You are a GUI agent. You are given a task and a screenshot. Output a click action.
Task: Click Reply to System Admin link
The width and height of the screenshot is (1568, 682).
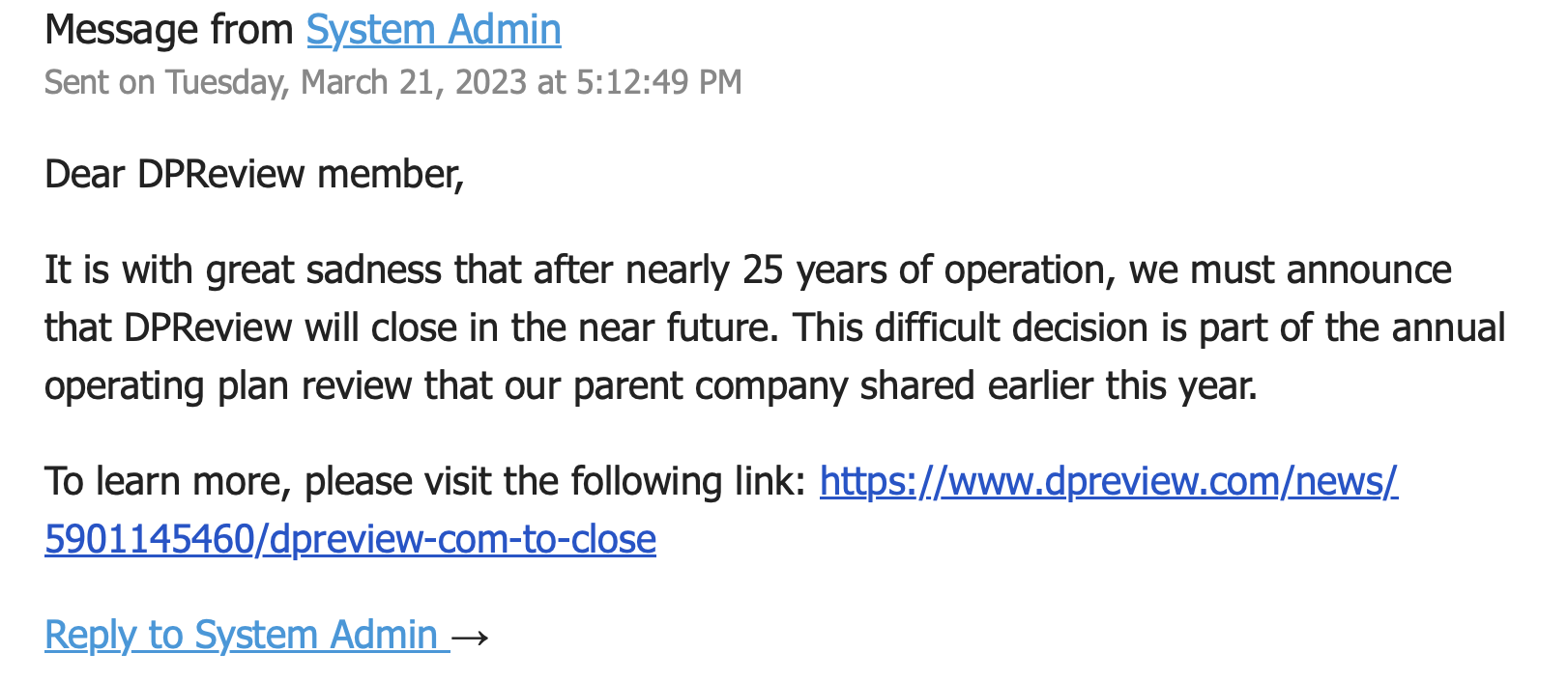247,635
